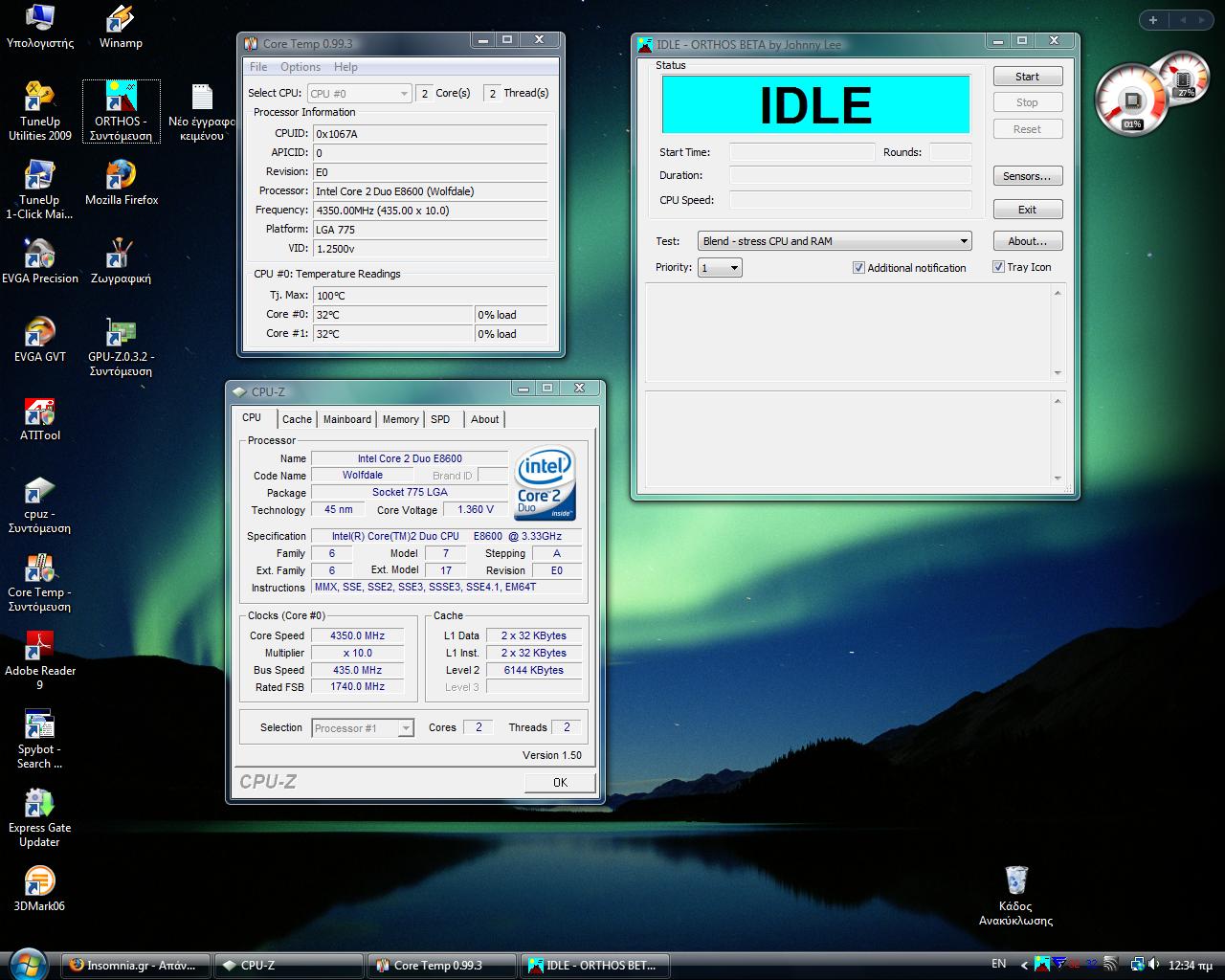Launch the 3DMark06 desktop icon
Screen dimensions: 1225x980
click(x=40, y=889)
